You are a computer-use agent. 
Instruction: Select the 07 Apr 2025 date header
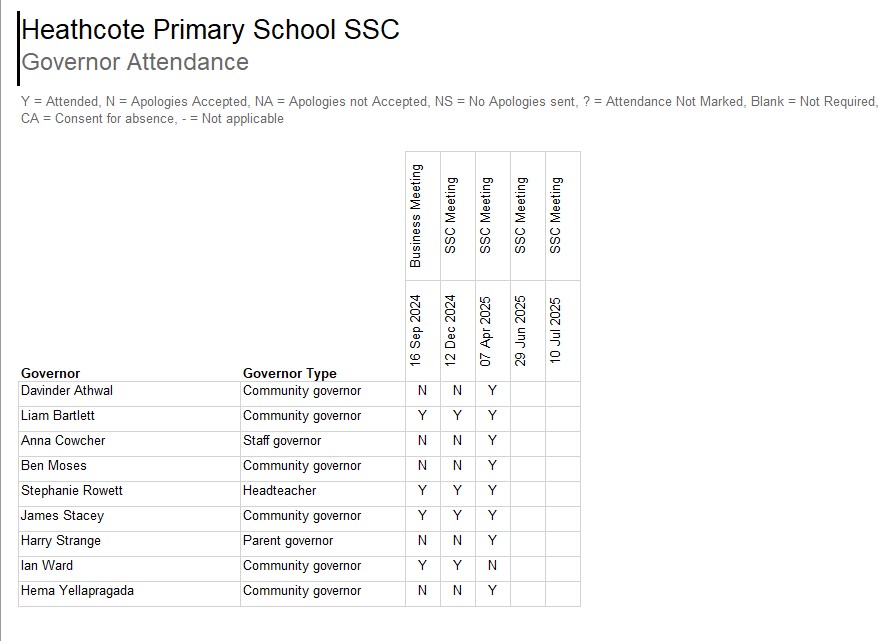(487, 330)
